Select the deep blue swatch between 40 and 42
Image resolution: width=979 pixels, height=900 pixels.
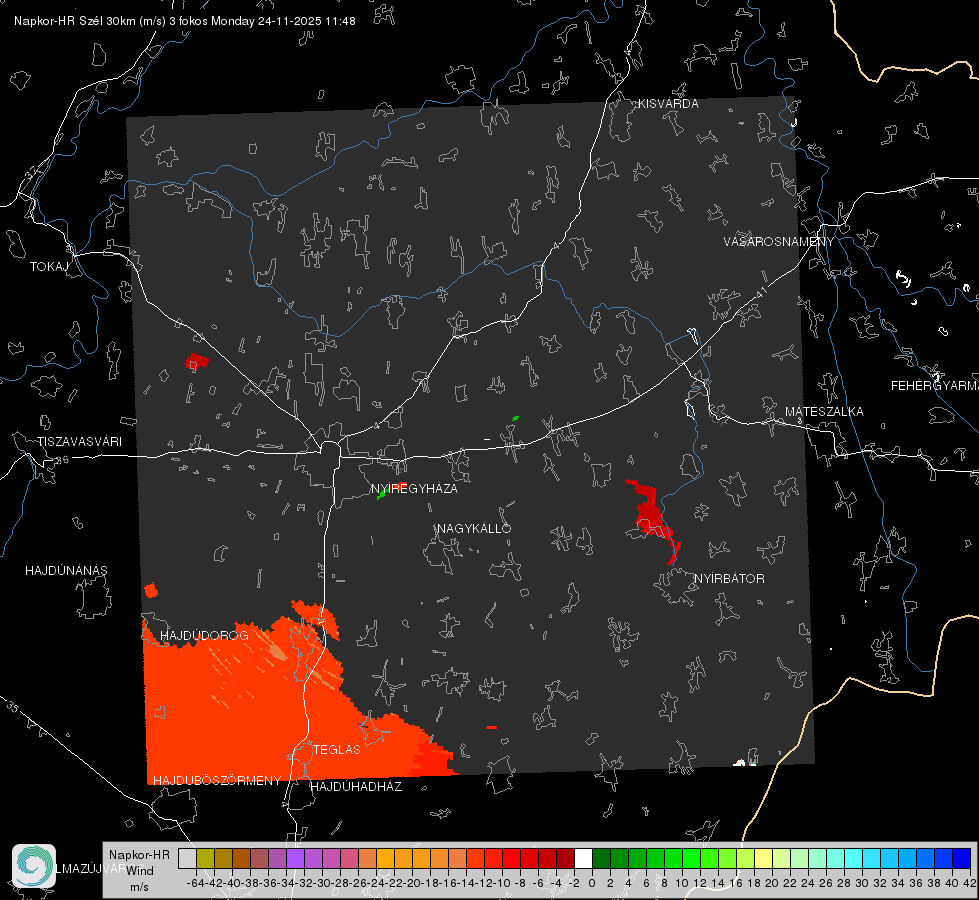[962, 858]
